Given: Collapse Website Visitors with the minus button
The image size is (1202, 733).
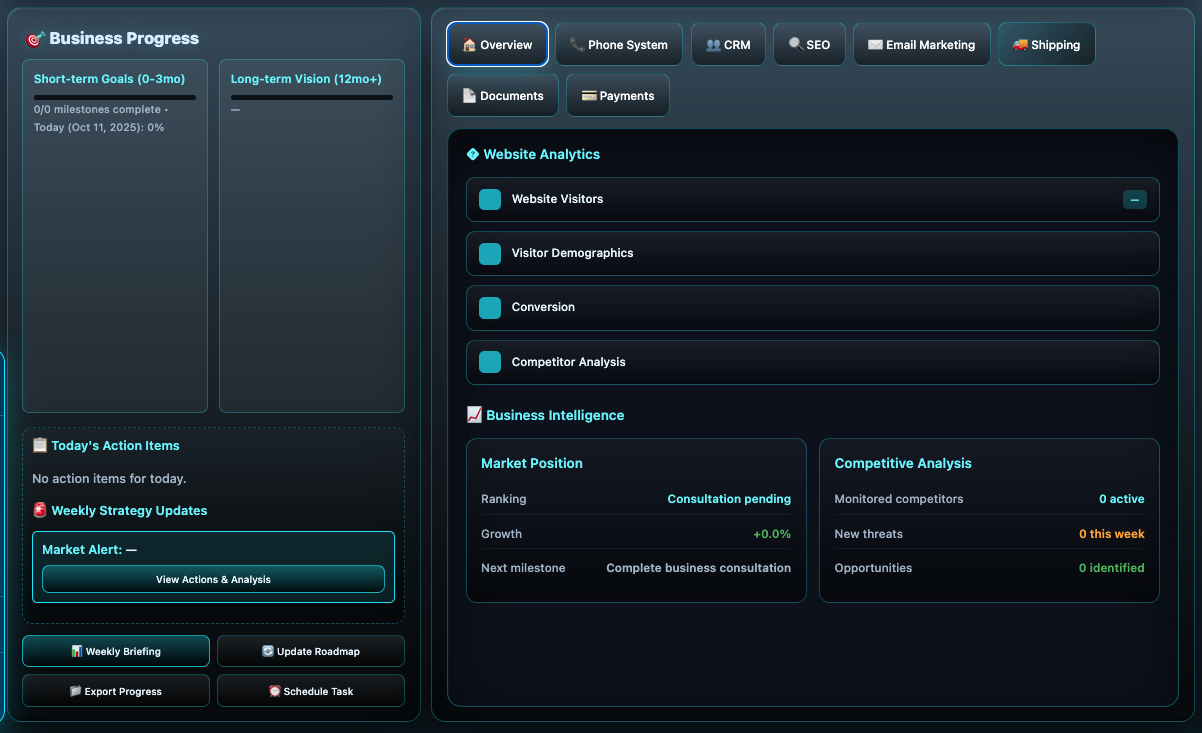Looking at the screenshot, I should [1134, 200].
